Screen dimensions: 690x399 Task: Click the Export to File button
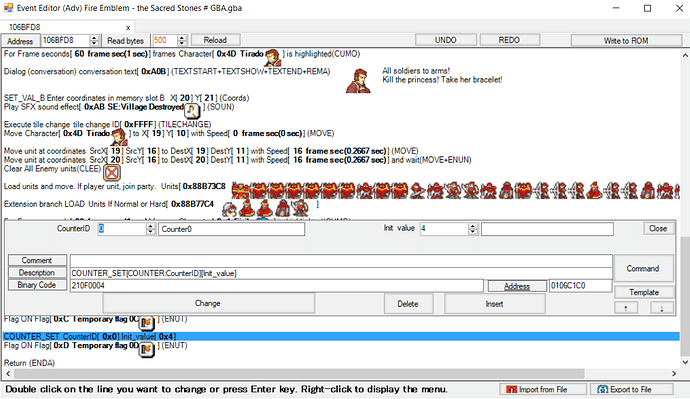click(632, 389)
